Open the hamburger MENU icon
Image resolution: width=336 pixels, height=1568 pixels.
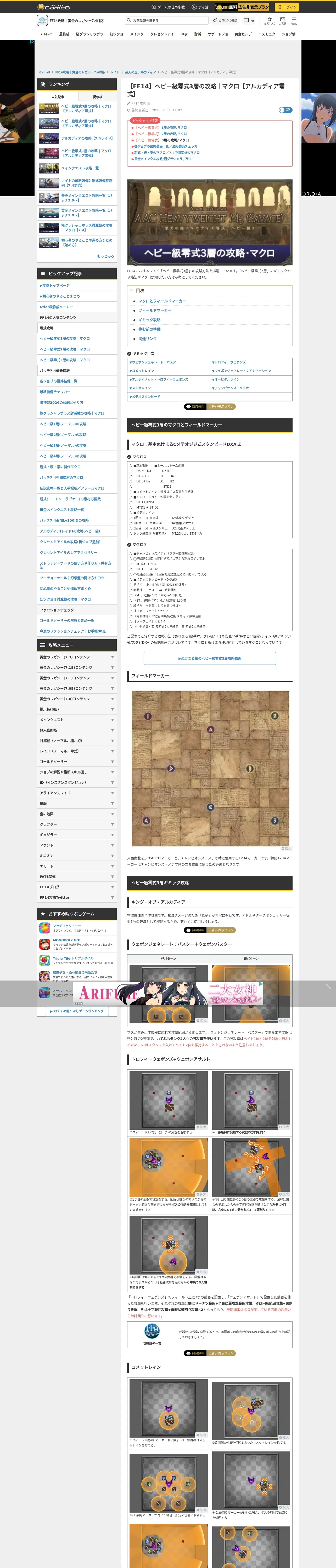(x=294, y=20)
